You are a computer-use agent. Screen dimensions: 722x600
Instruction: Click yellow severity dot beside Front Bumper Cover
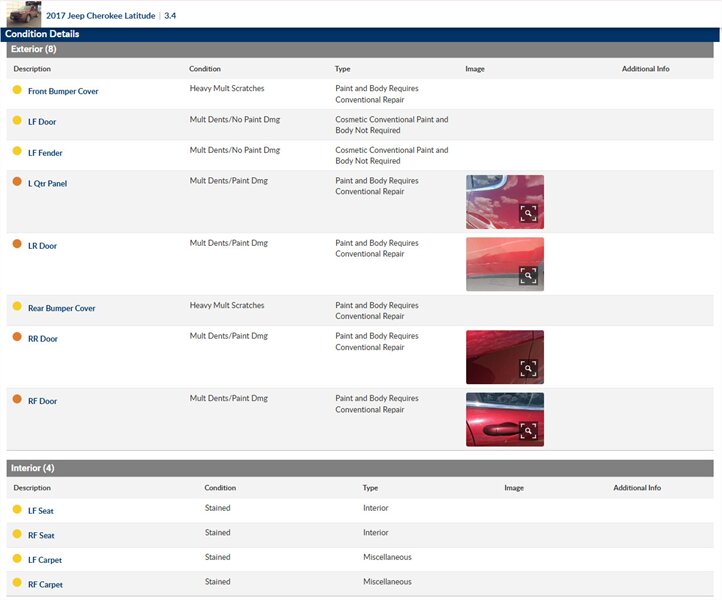tap(17, 91)
